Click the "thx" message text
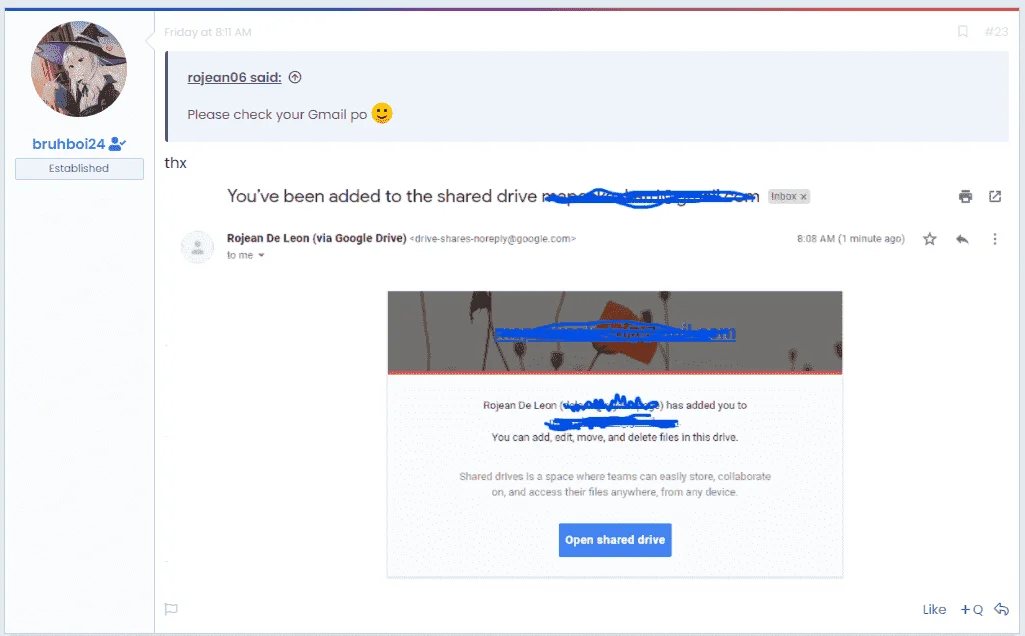This screenshot has height=636, width=1025. 175,163
